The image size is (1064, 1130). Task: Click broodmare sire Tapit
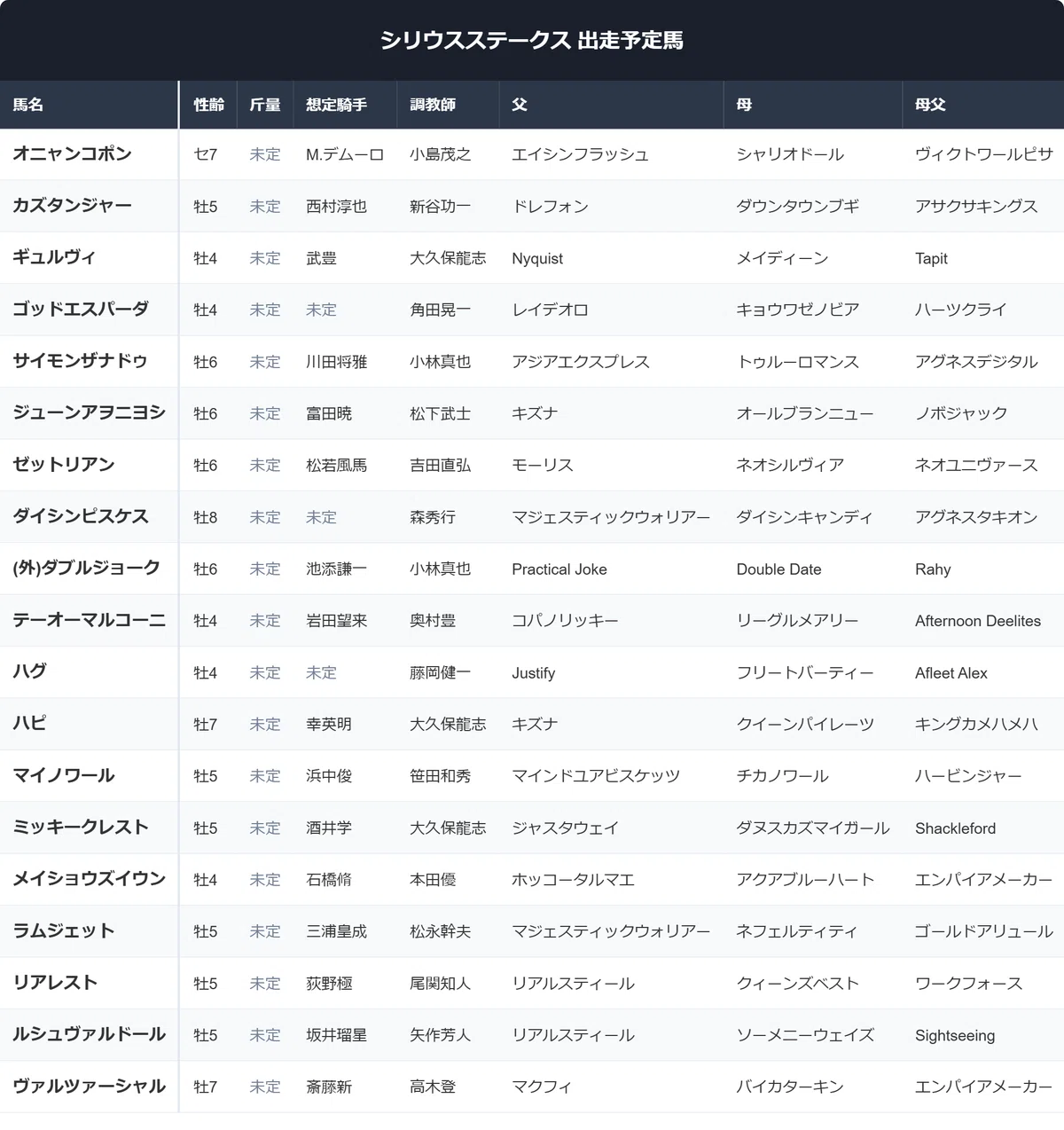(x=931, y=258)
